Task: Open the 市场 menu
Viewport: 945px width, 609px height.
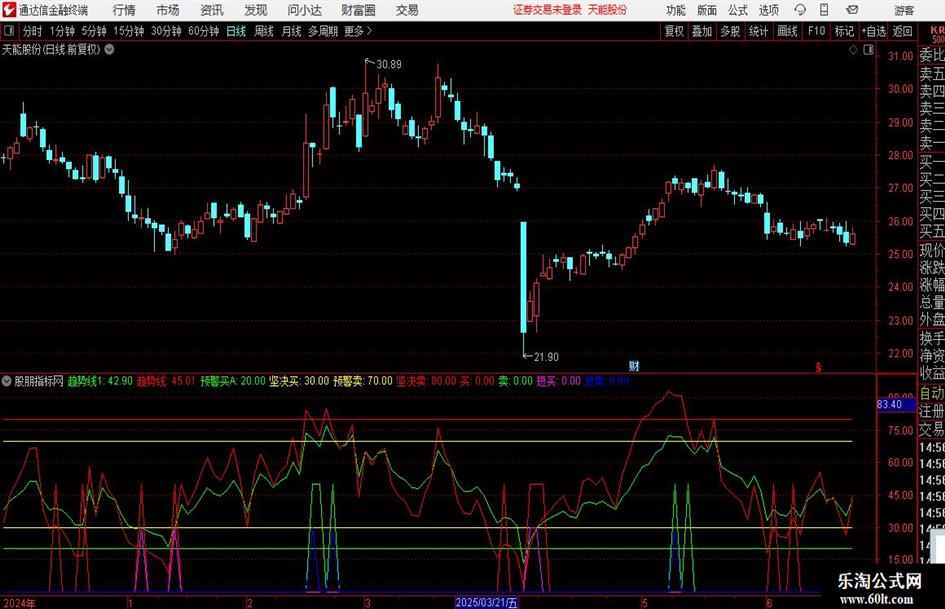Action: (168, 10)
